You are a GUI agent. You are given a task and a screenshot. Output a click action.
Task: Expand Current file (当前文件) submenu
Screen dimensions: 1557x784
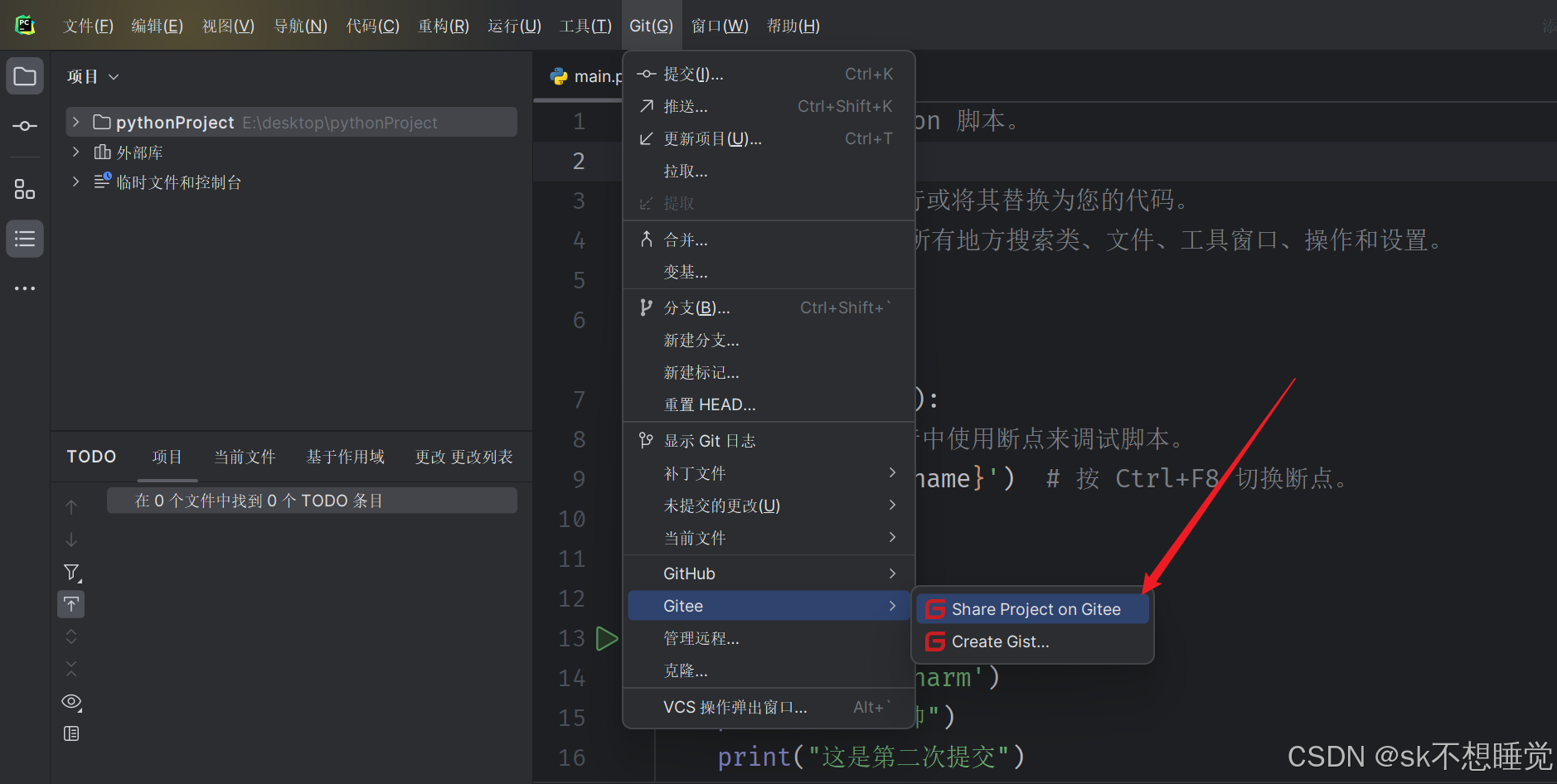click(769, 537)
